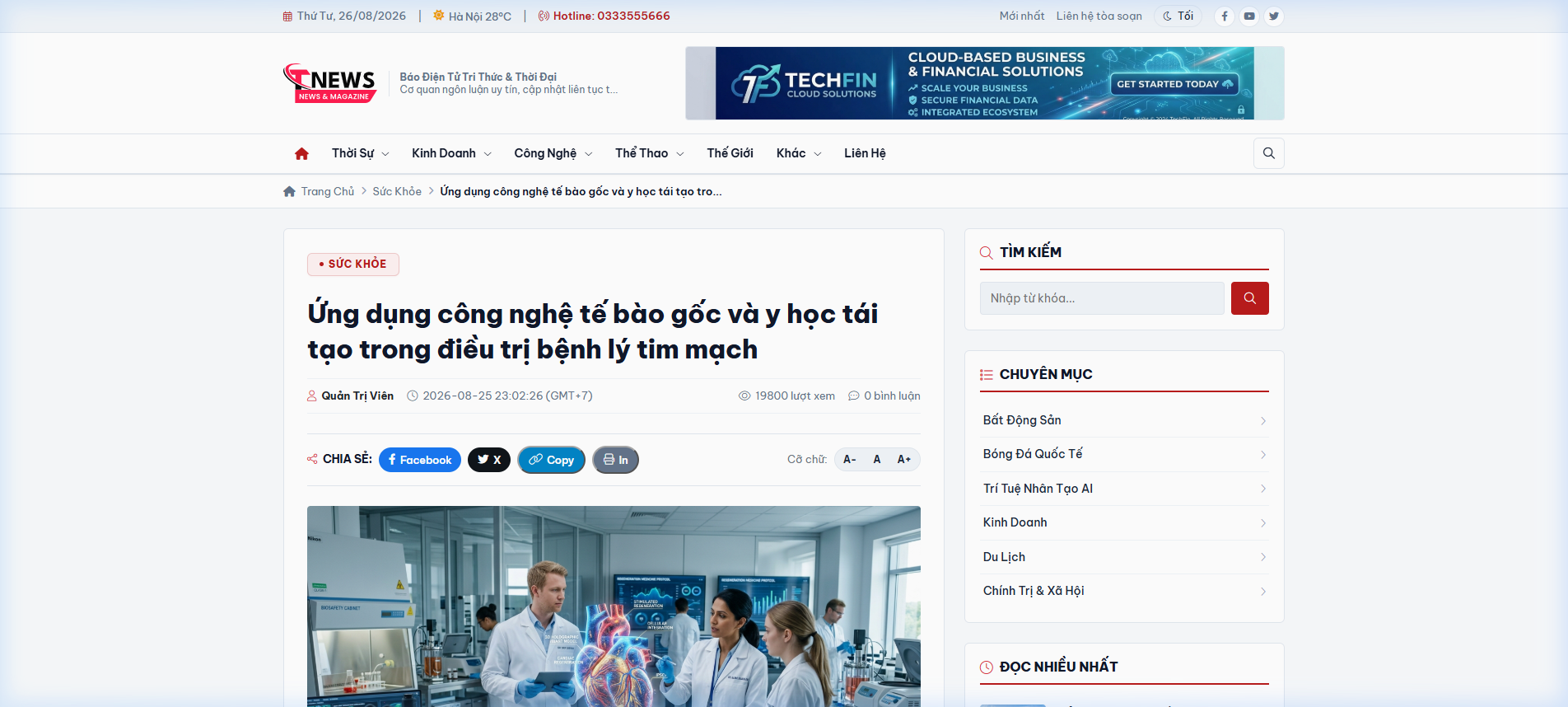Click the TechFin banner advertisement

point(984,83)
